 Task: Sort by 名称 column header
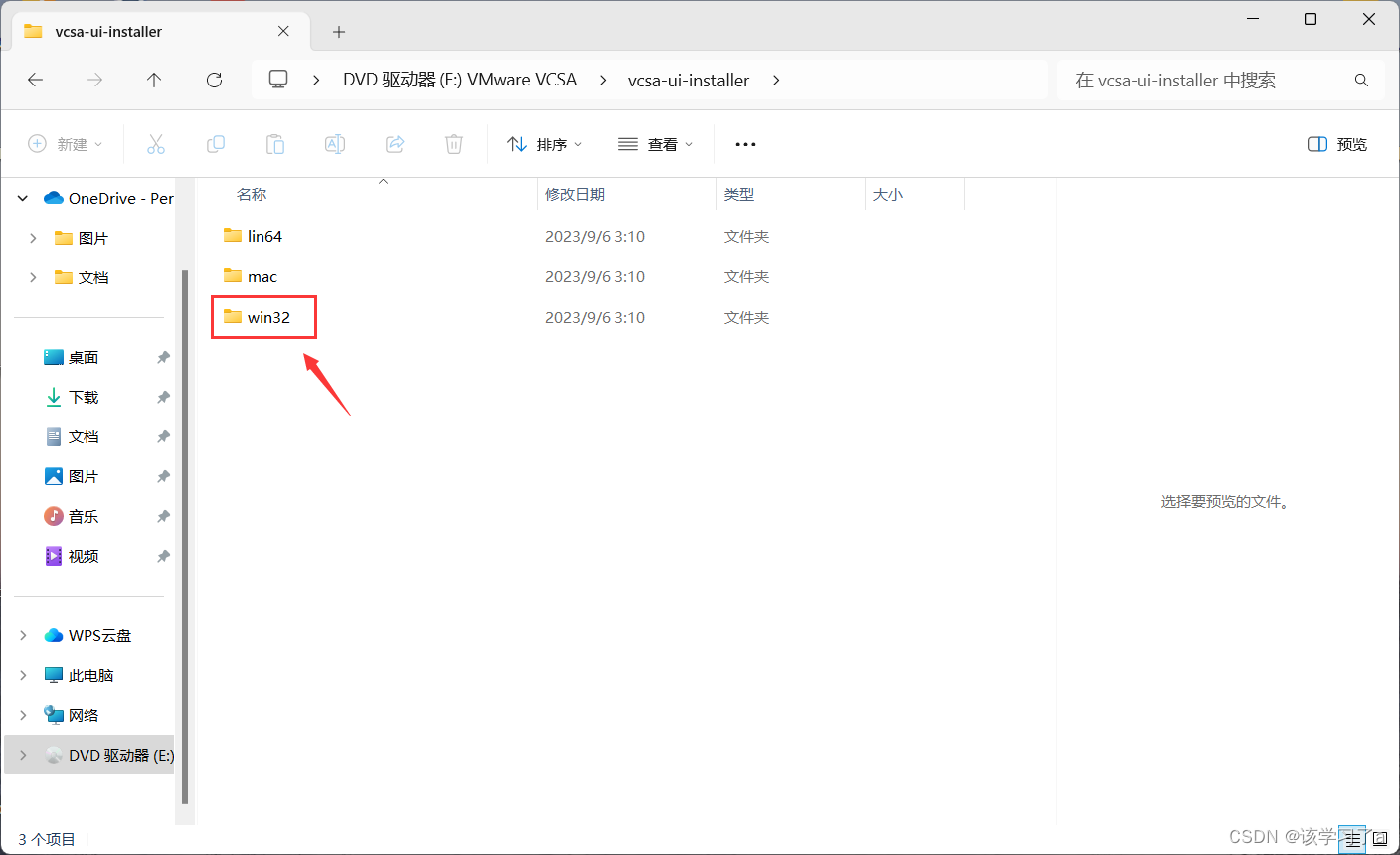(252, 195)
